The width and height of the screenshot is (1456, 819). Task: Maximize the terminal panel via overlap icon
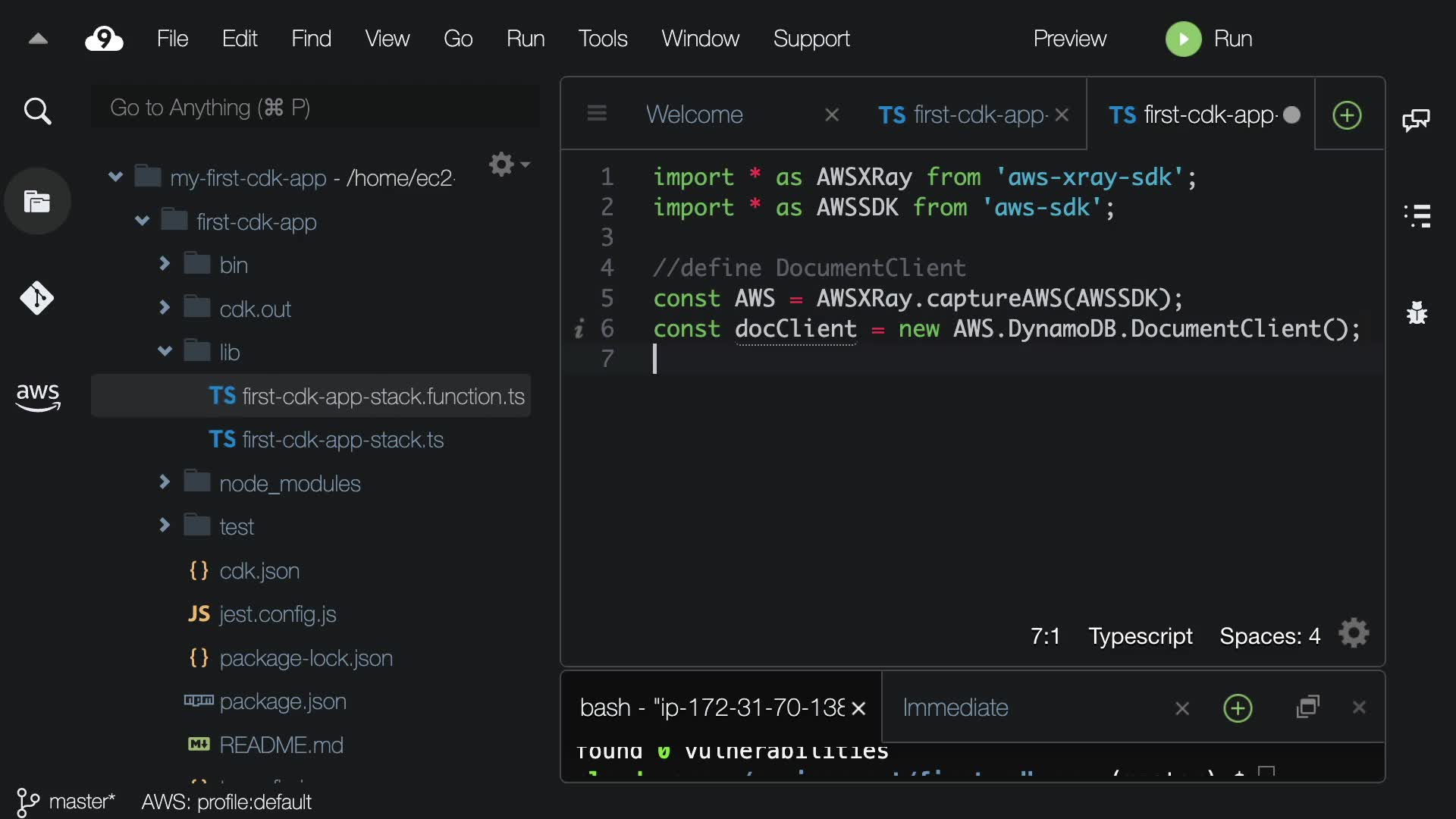click(1307, 708)
